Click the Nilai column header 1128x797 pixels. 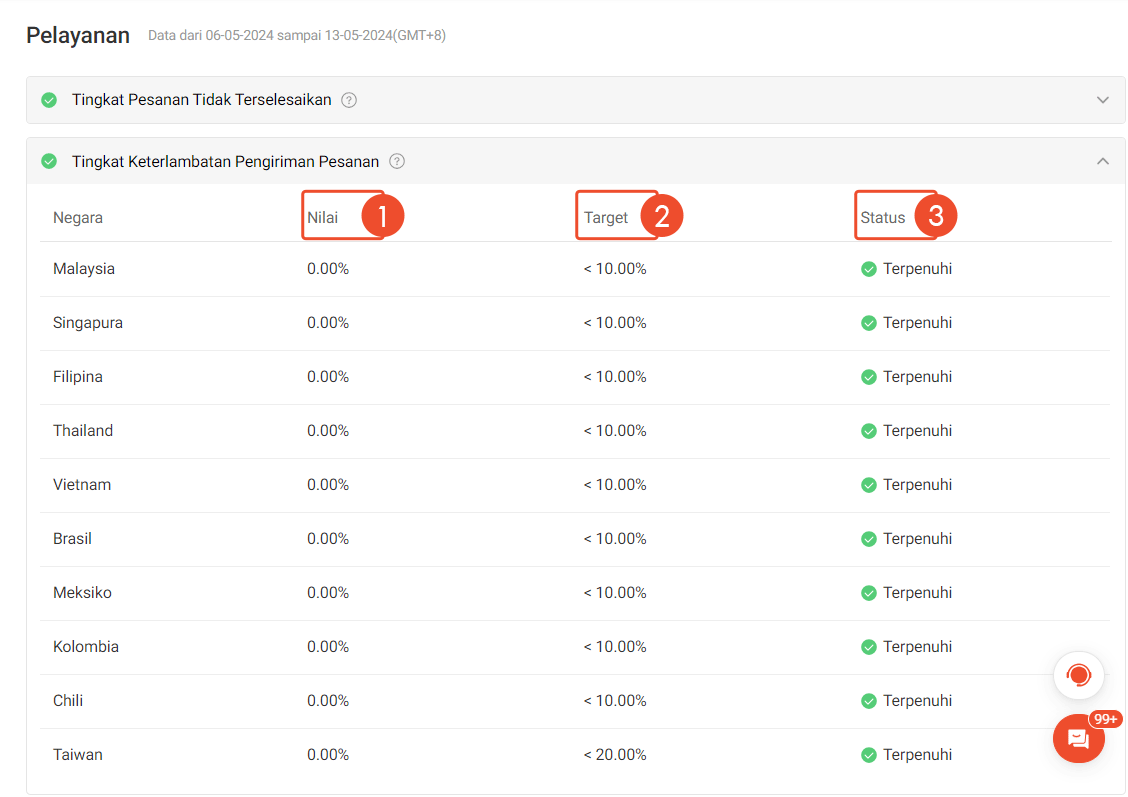(x=322, y=217)
